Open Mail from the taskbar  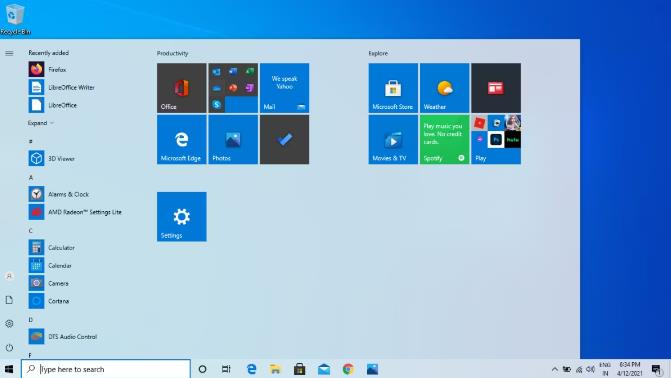(x=324, y=369)
